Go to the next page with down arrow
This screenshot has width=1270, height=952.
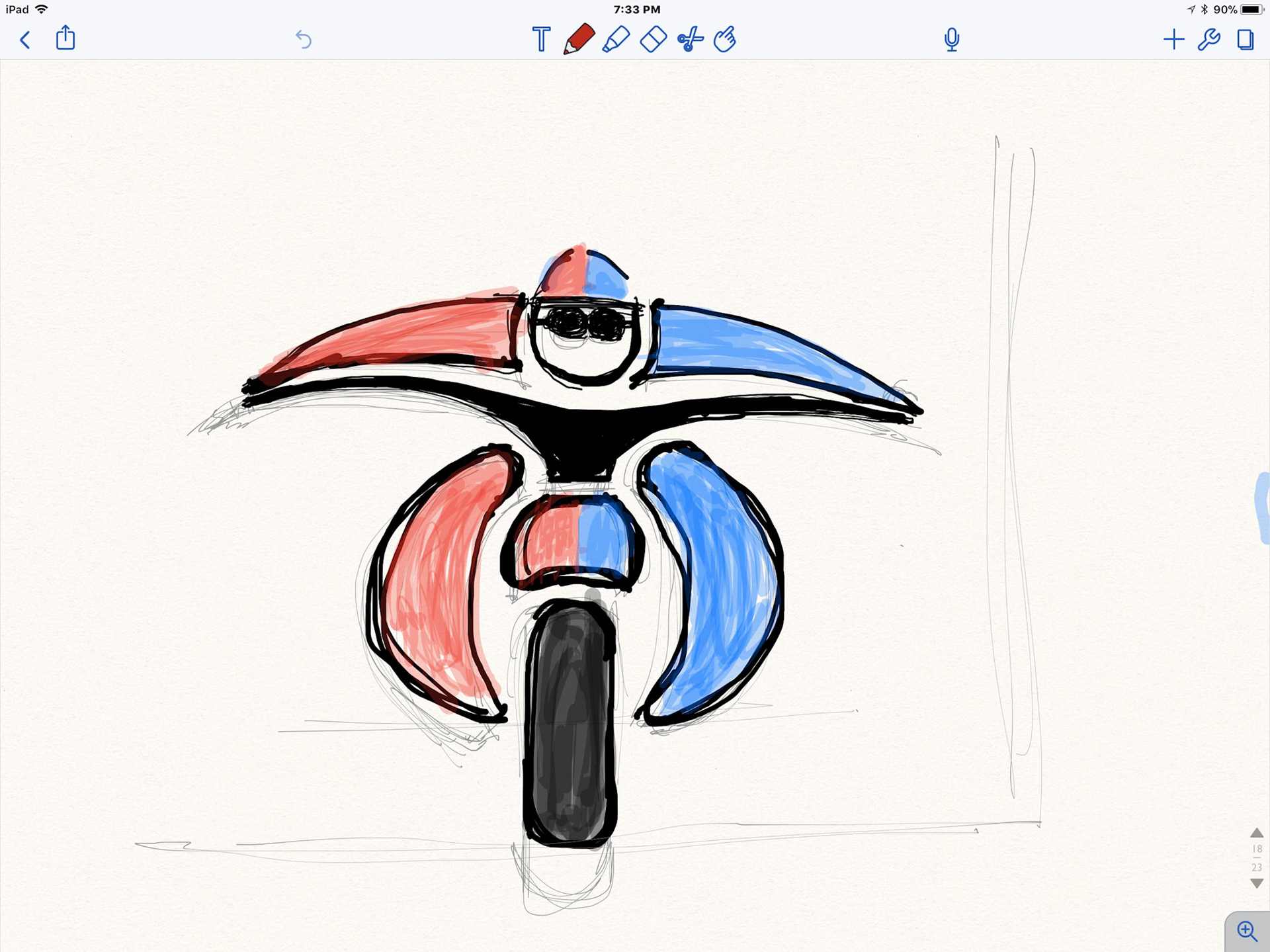click(1257, 883)
